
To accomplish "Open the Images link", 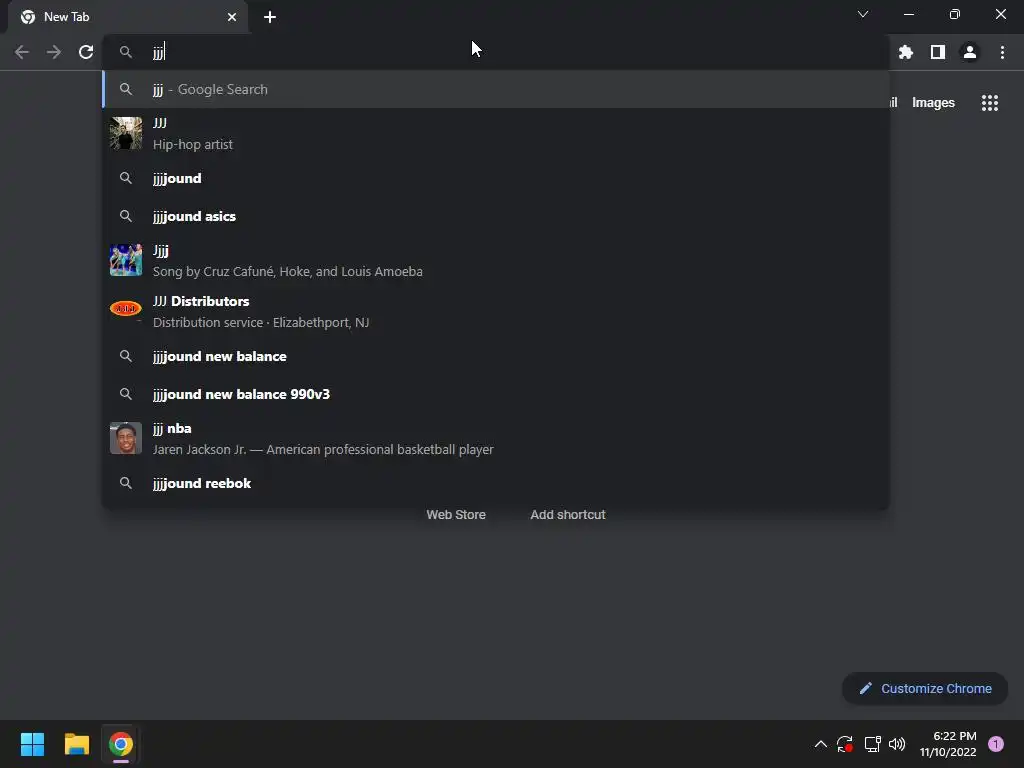I will coord(933,103).
